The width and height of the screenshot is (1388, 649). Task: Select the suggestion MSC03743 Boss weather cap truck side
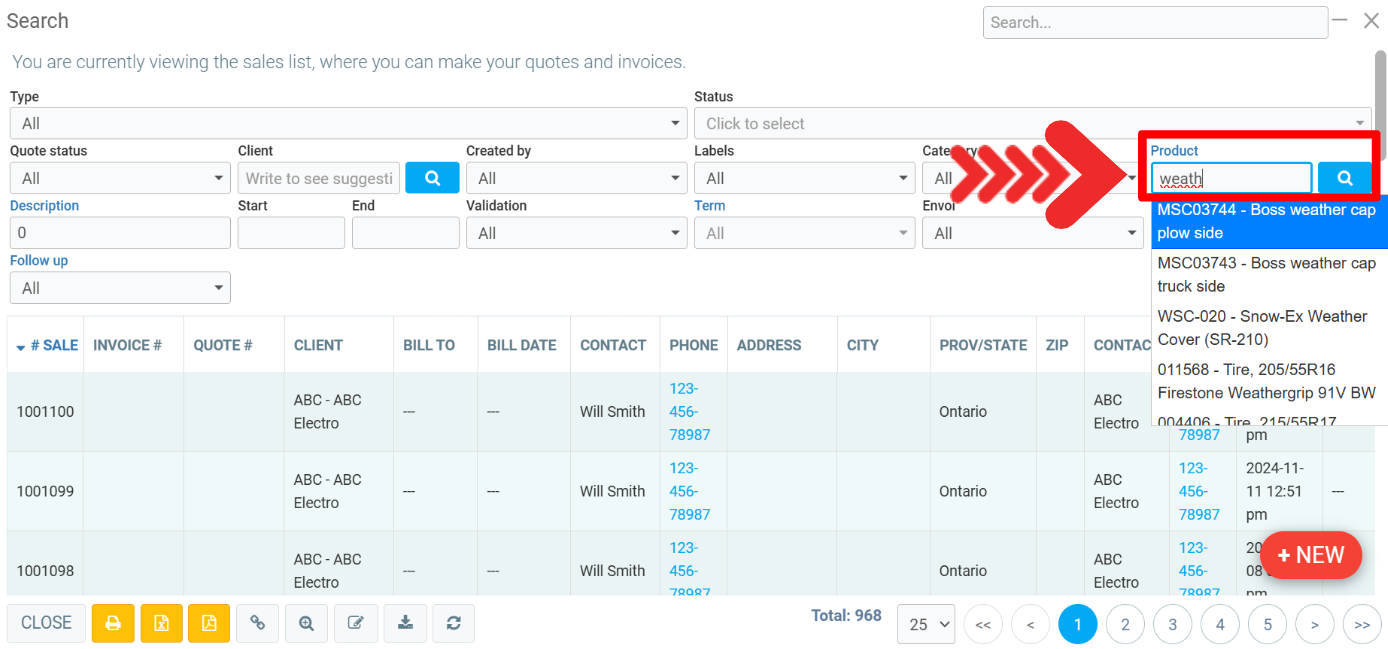(x=1266, y=275)
